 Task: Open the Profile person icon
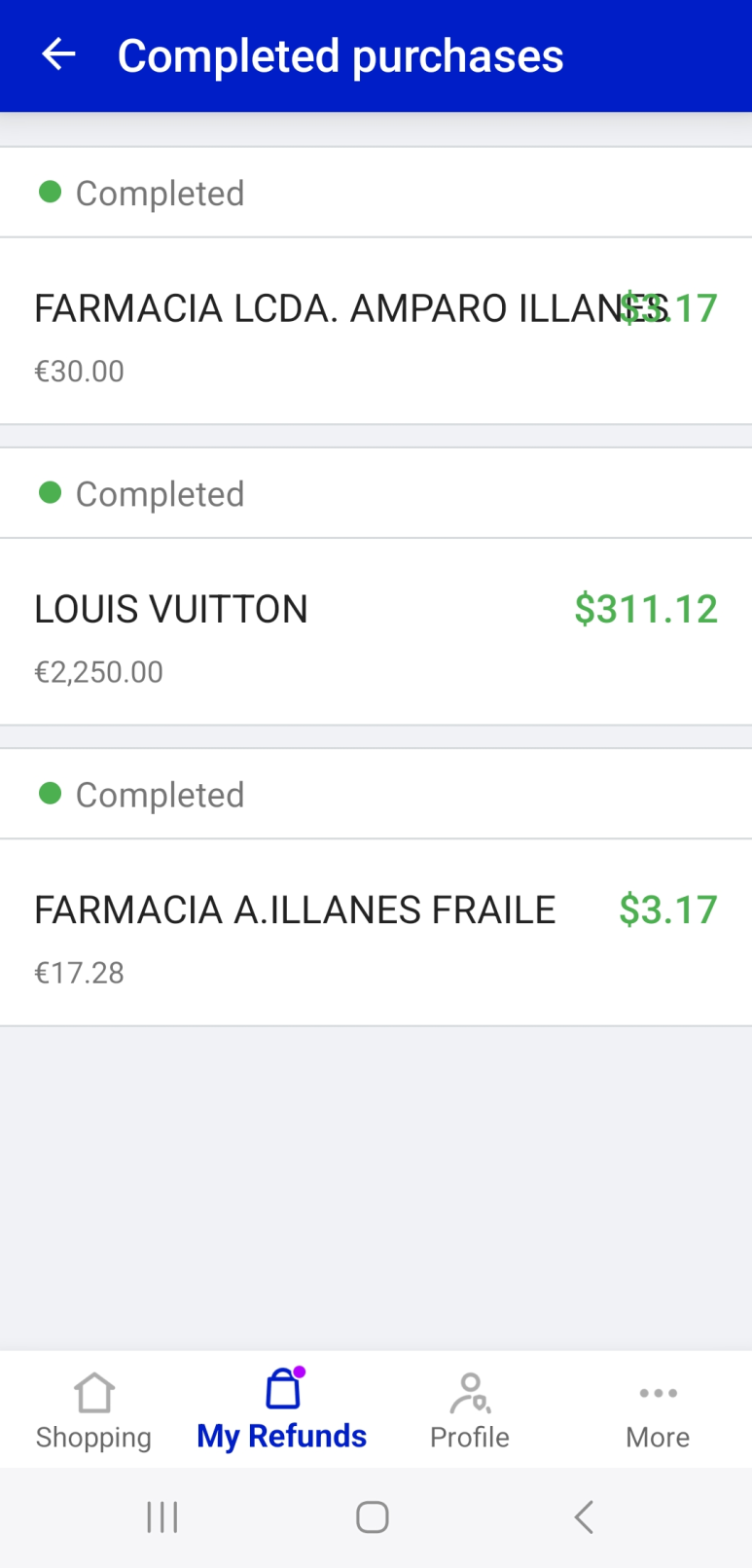pyautogui.click(x=470, y=1392)
